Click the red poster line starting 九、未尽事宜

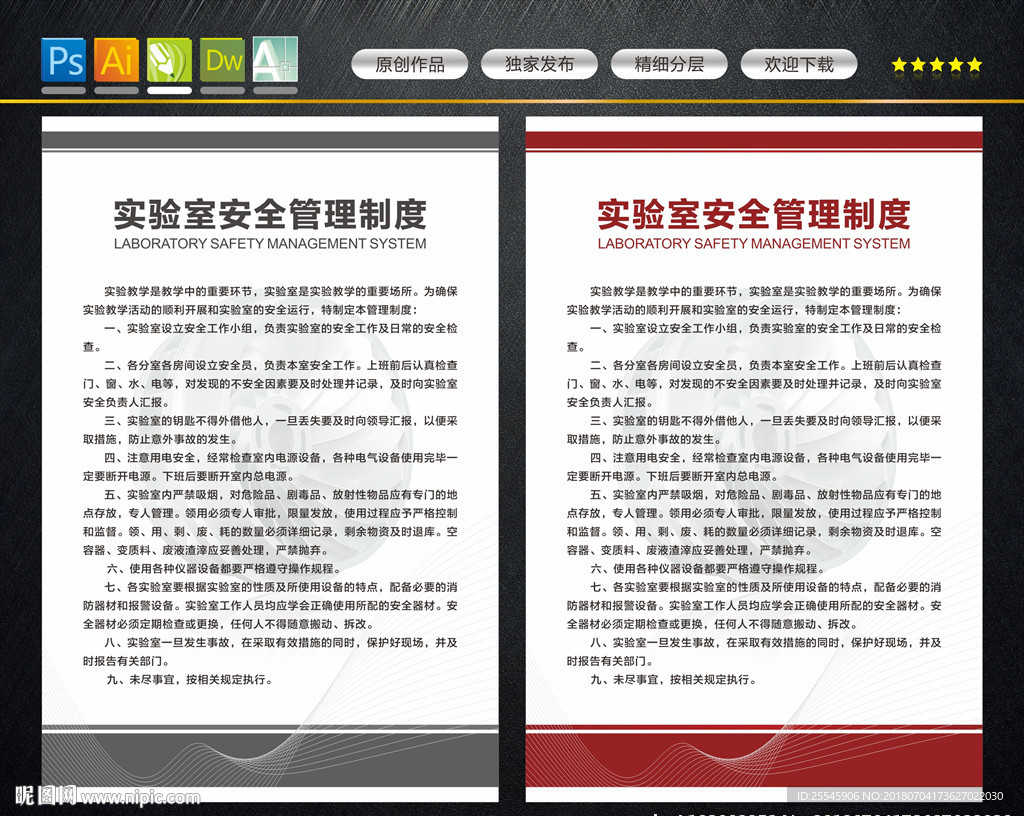673,680
